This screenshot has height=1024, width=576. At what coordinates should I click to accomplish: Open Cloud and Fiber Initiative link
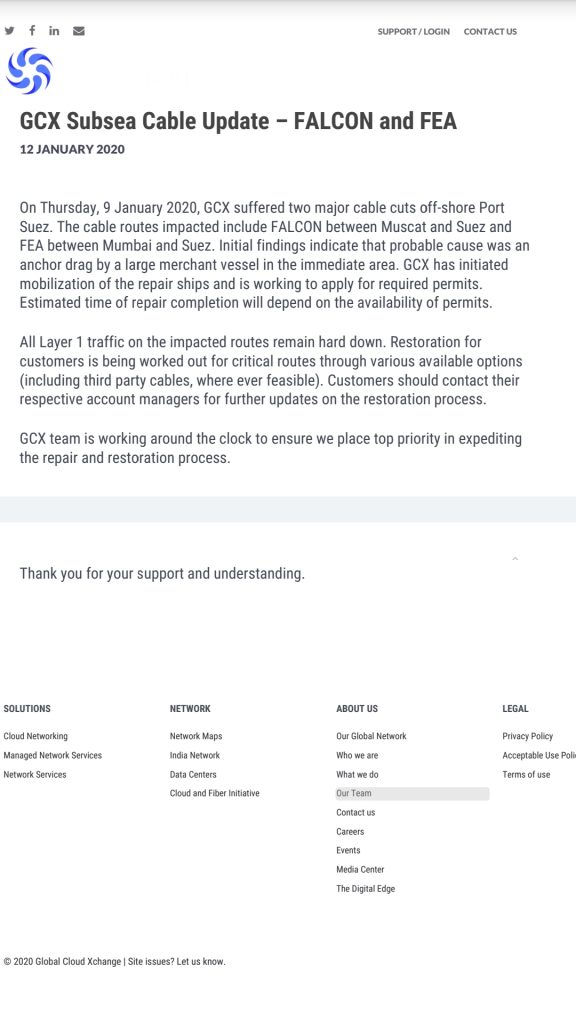214,793
